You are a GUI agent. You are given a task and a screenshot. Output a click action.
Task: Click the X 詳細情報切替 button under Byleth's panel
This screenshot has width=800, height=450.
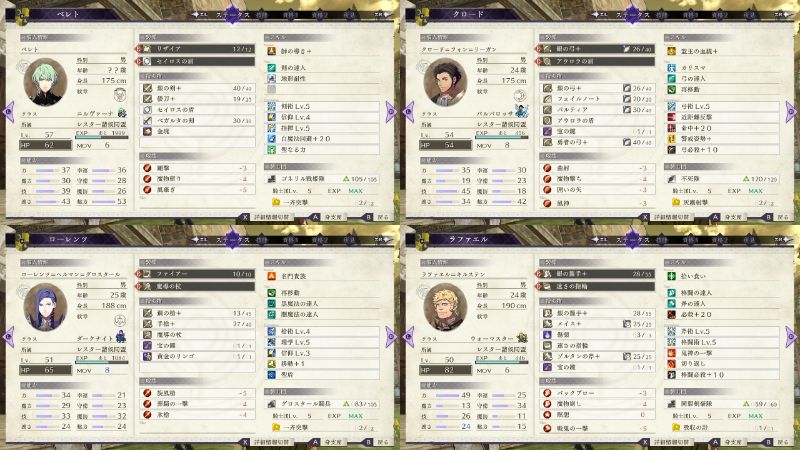pos(266,217)
